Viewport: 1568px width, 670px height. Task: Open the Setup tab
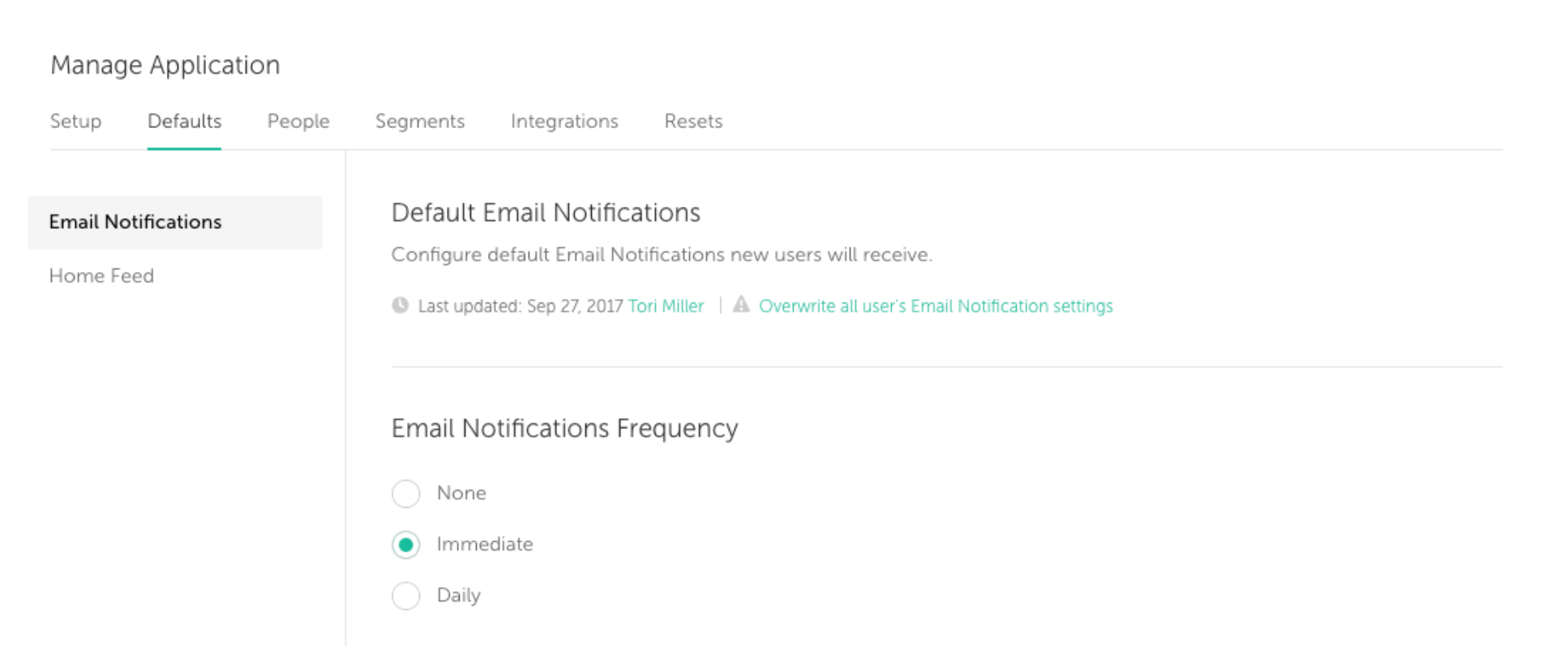click(75, 122)
